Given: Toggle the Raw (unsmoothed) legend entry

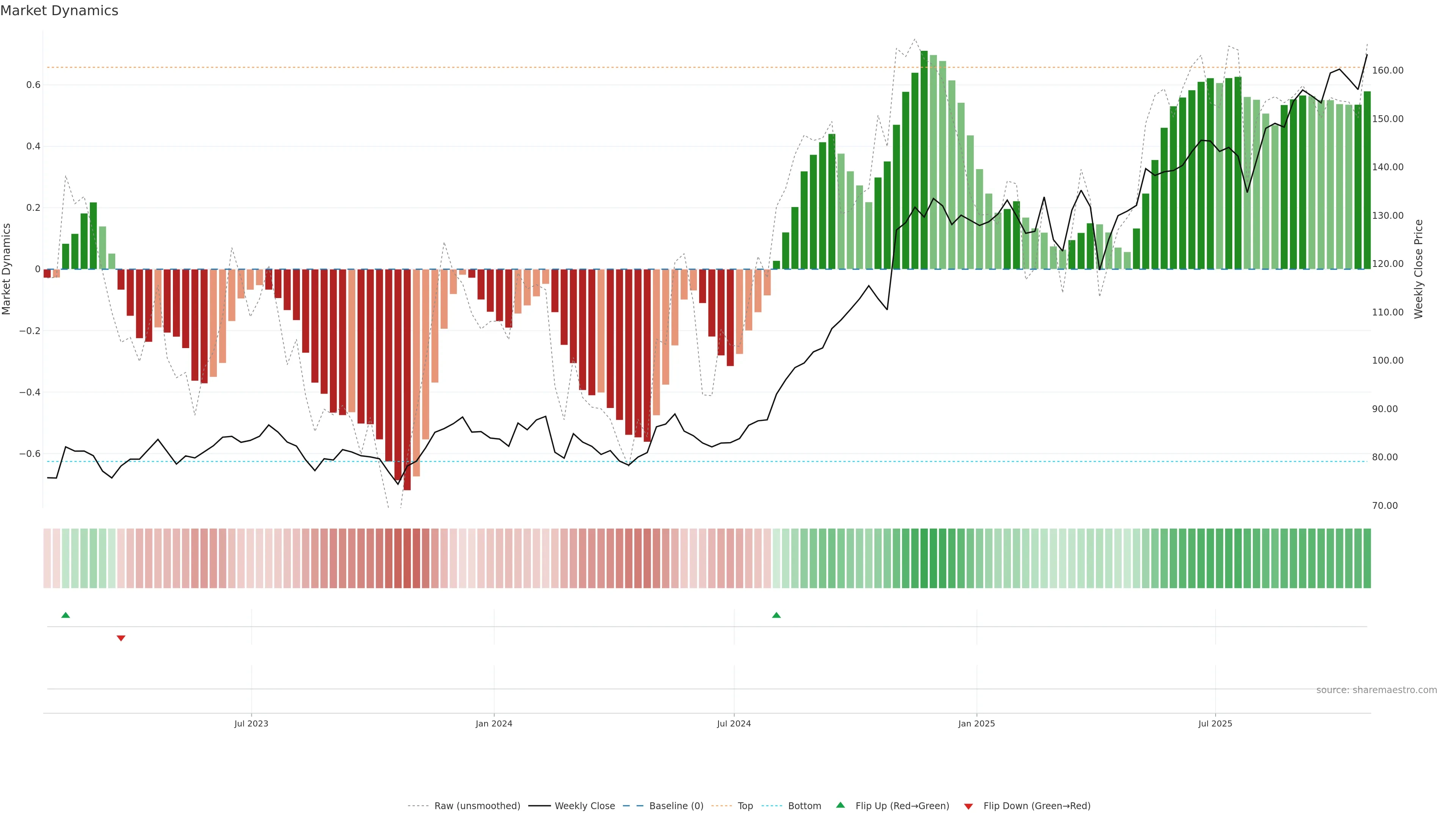Looking at the screenshot, I should 477,806.
